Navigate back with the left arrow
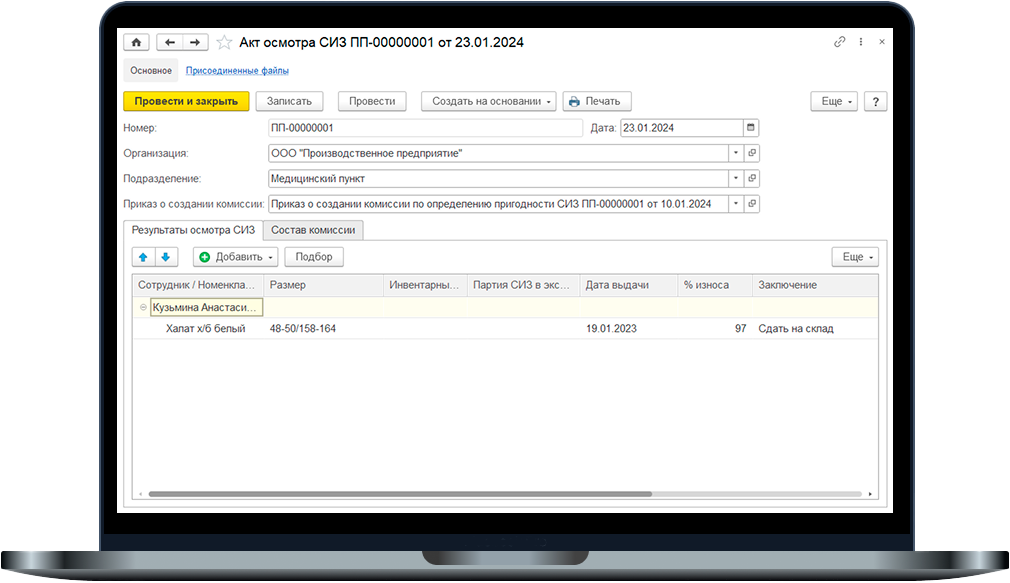1010x583 pixels. pos(169,43)
